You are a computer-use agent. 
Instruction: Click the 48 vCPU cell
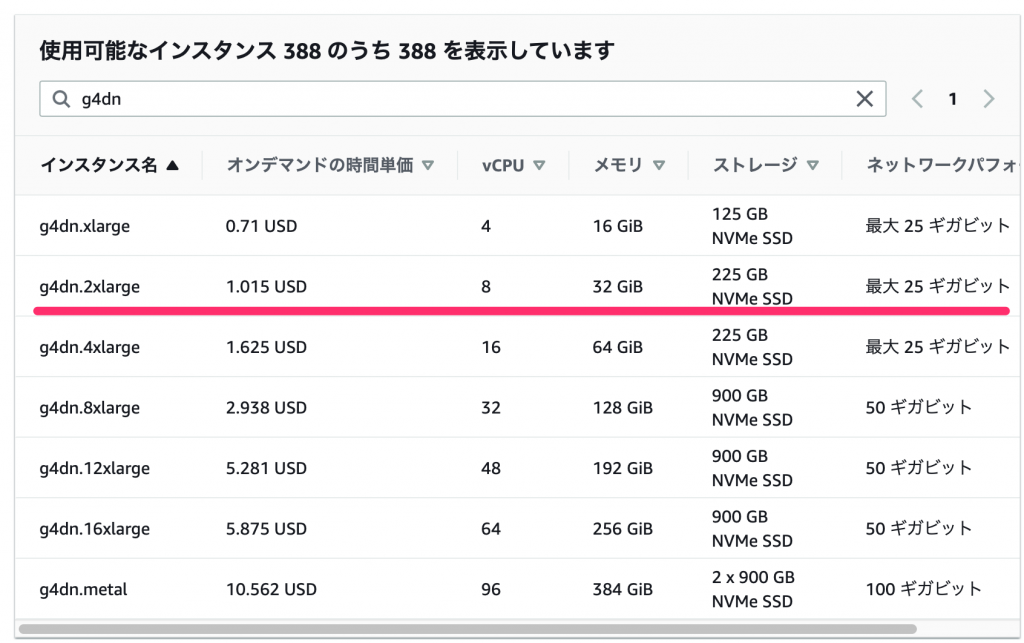pyautogui.click(x=491, y=468)
